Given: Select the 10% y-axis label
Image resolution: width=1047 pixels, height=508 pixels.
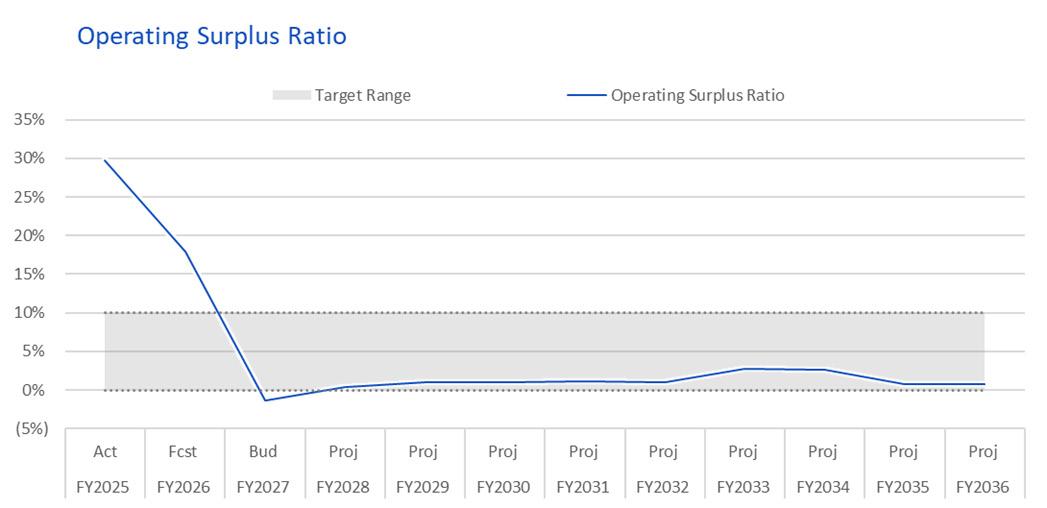Looking at the screenshot, I should point(31,313).
